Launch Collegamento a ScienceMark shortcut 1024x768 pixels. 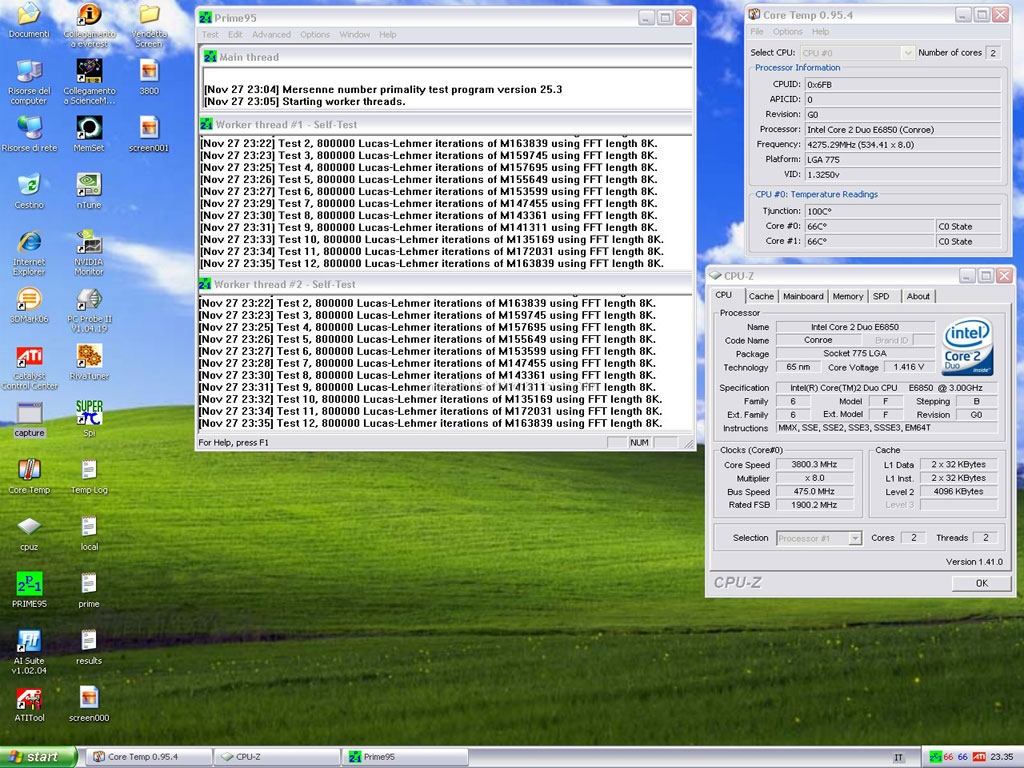89,82
